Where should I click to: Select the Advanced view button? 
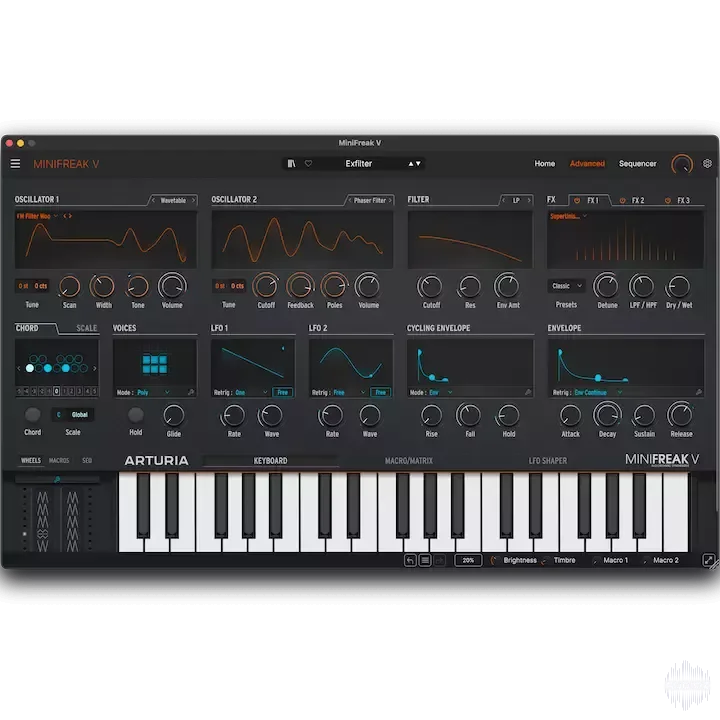click(x=587, y=163)
